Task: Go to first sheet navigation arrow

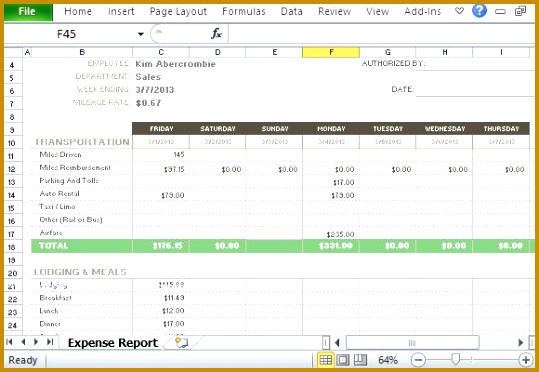Action: click(x=9, y=342)
